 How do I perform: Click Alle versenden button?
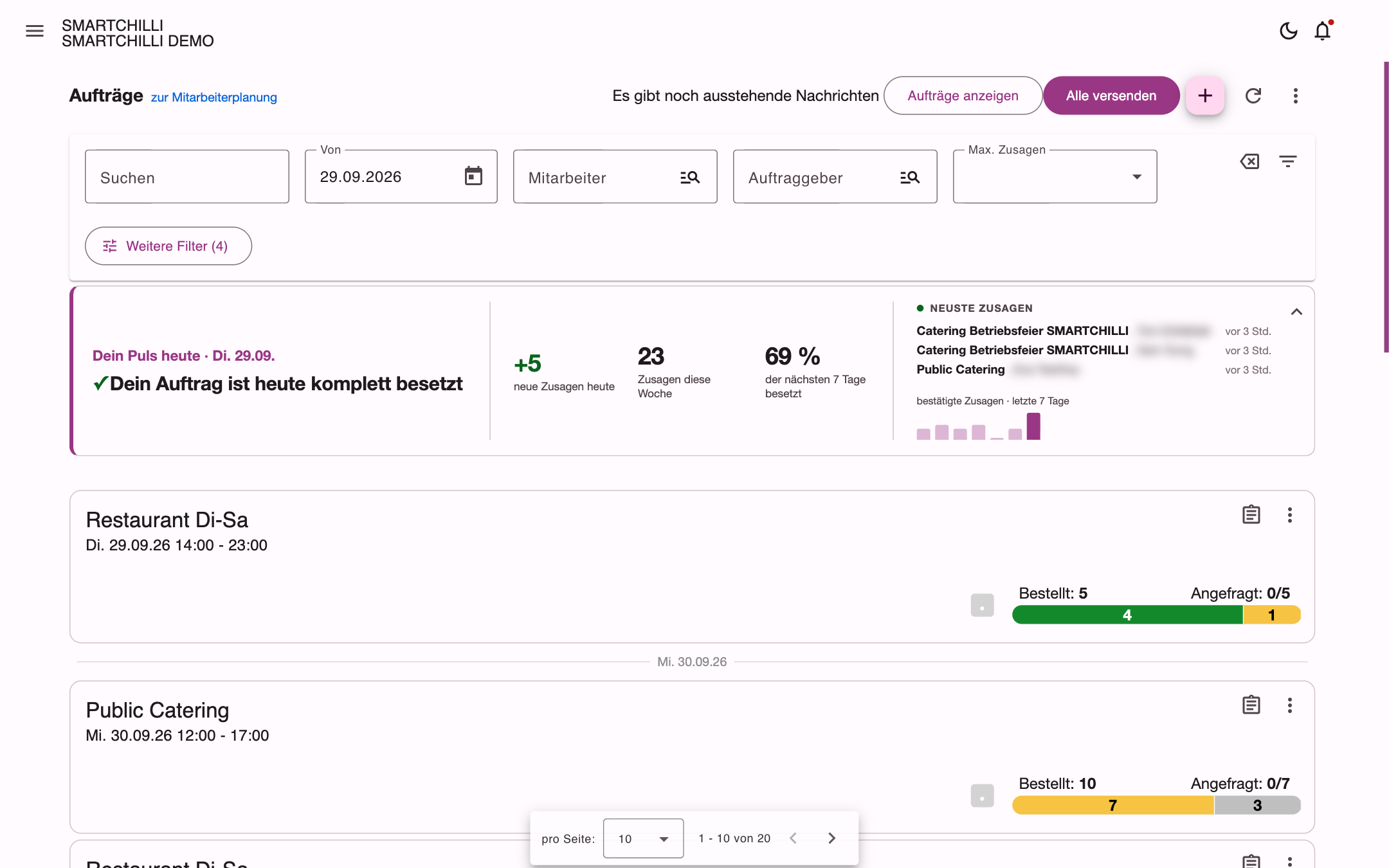pyautogui.click(x=1111, y=96)
